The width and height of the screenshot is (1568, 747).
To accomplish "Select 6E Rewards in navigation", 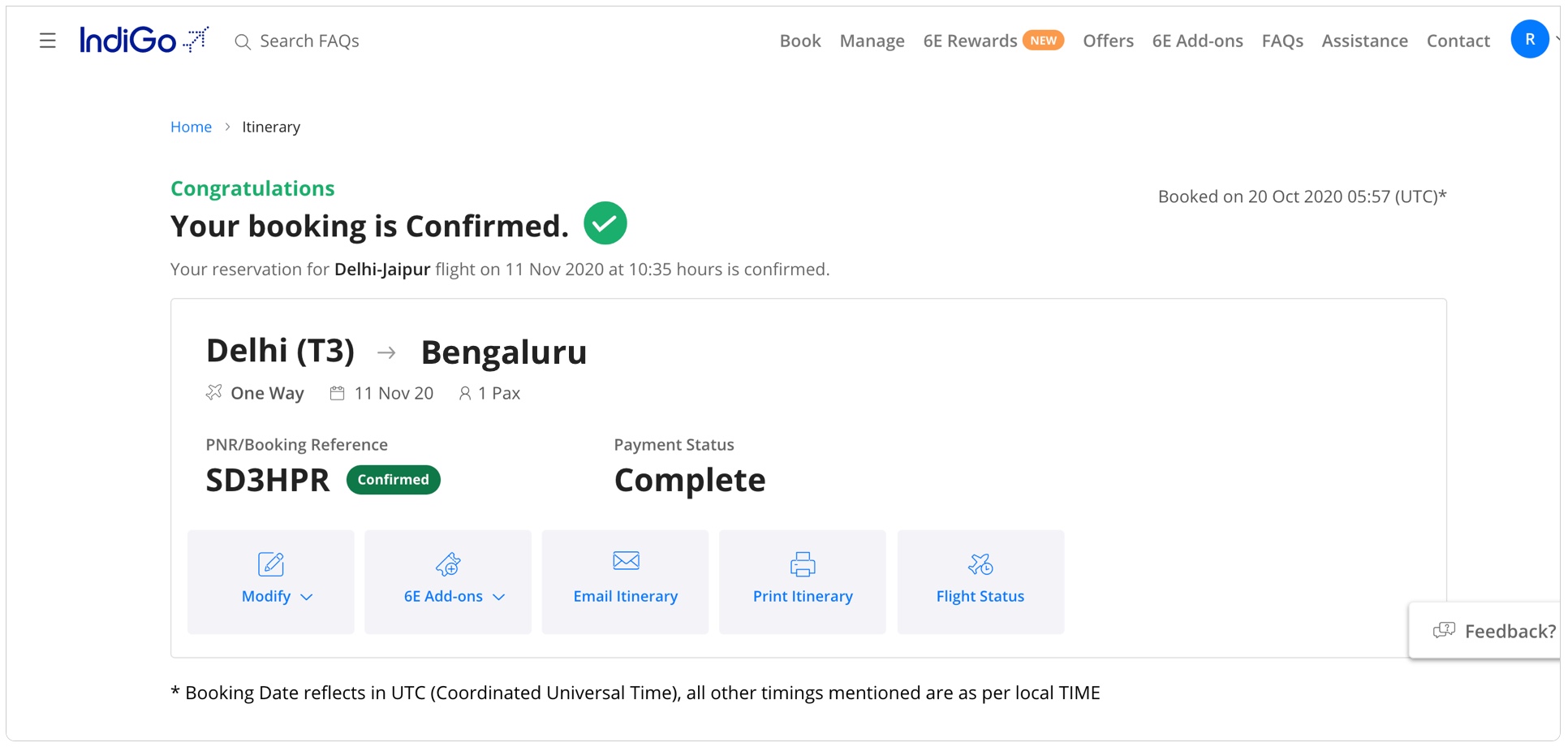I will [x=970, y=41].
